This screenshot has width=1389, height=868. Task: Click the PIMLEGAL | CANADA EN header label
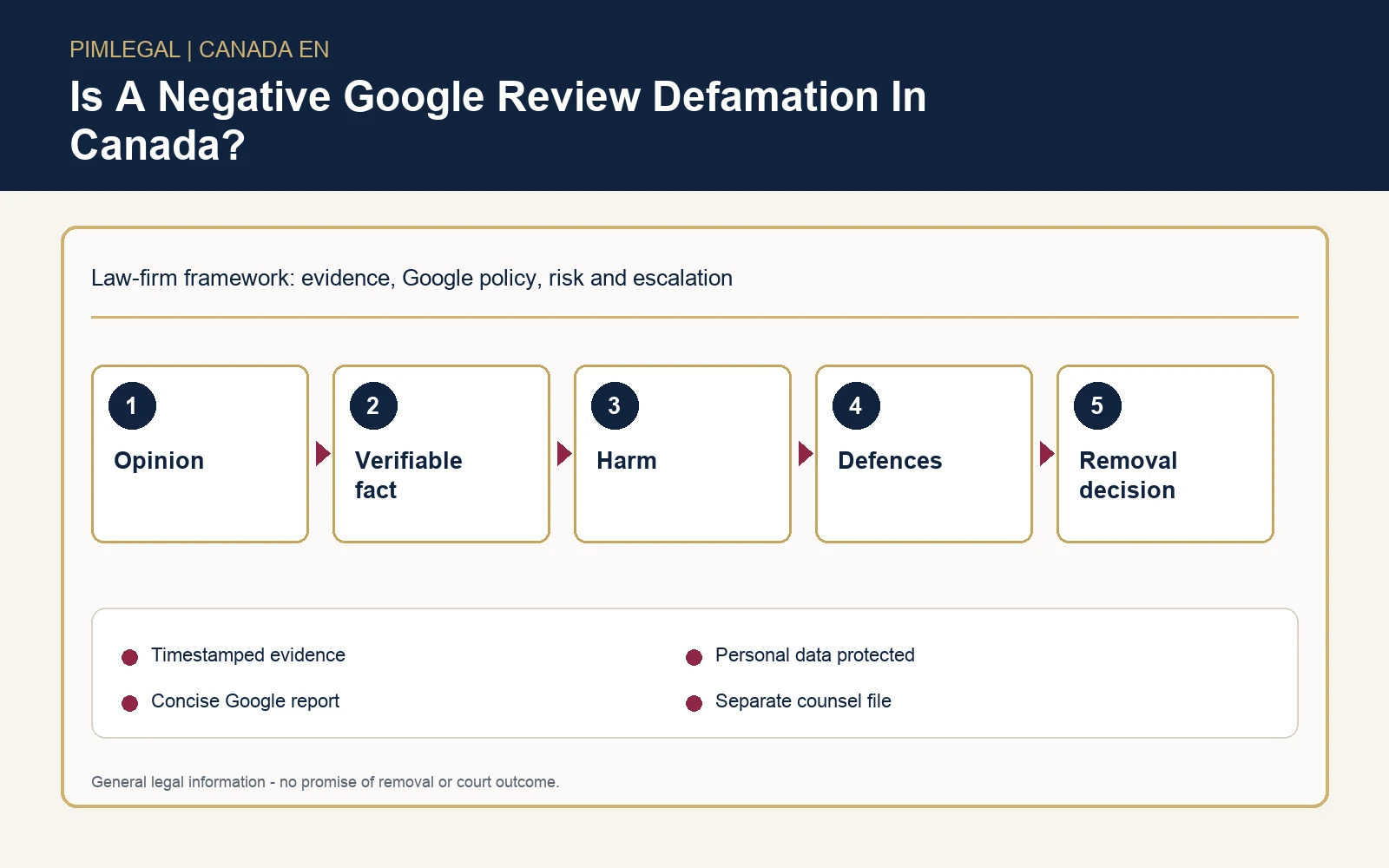pos(200,49)
